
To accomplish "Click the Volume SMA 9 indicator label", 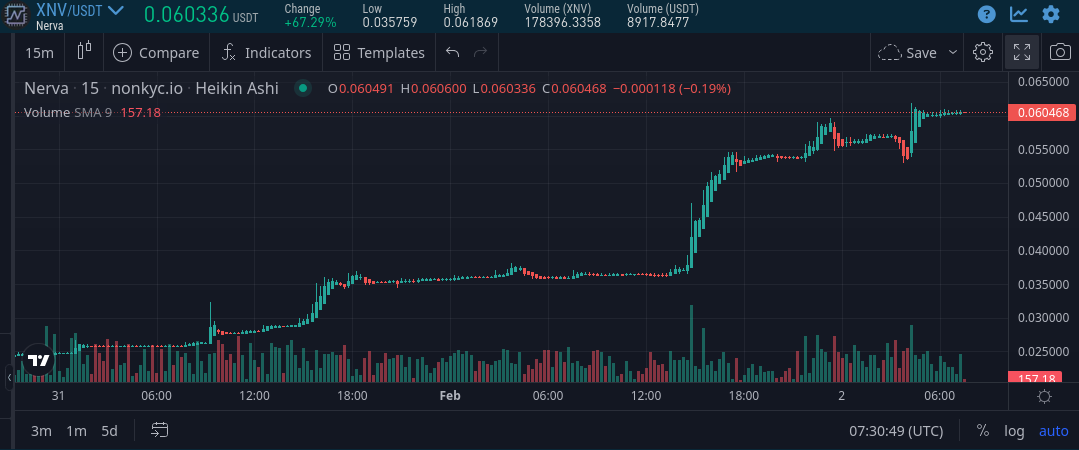I will [x=67, y=112].
